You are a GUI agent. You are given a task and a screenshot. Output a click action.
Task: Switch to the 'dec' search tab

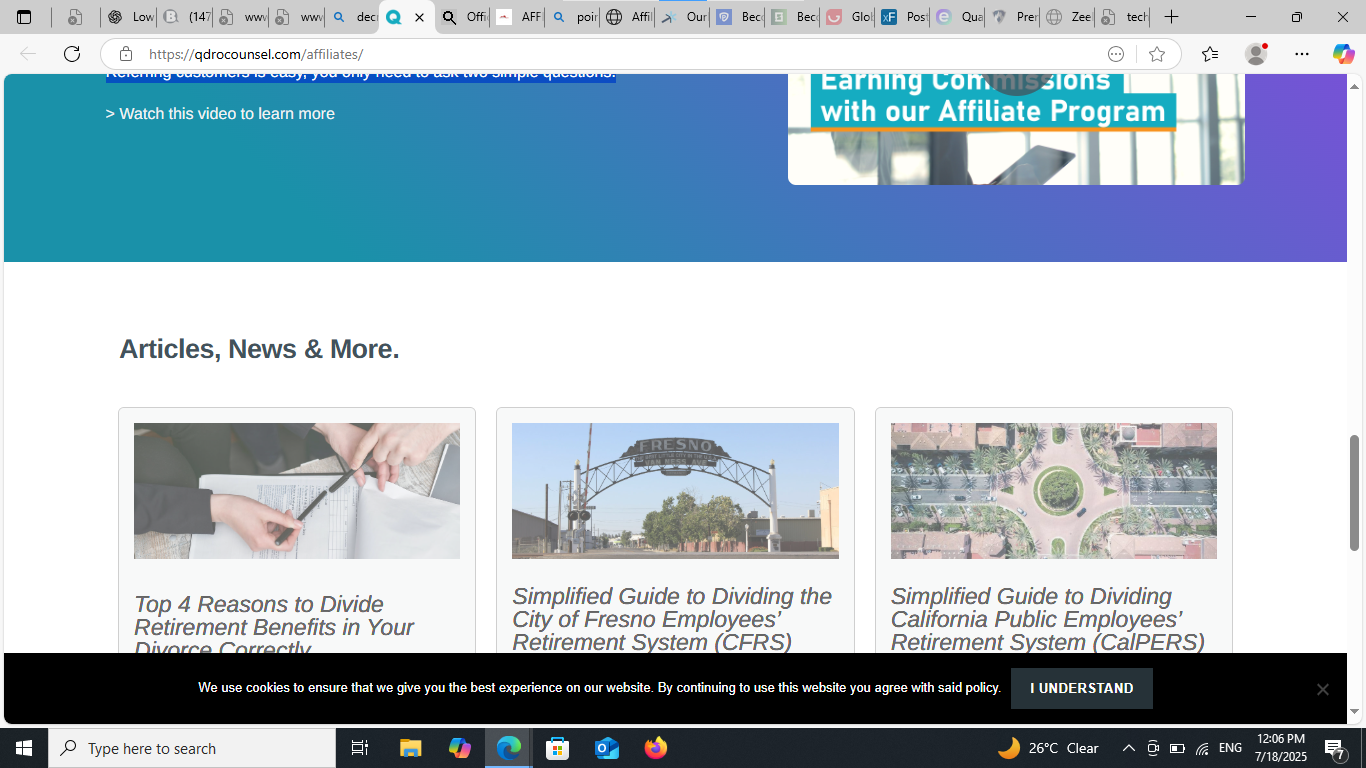[x=353, y=17]
